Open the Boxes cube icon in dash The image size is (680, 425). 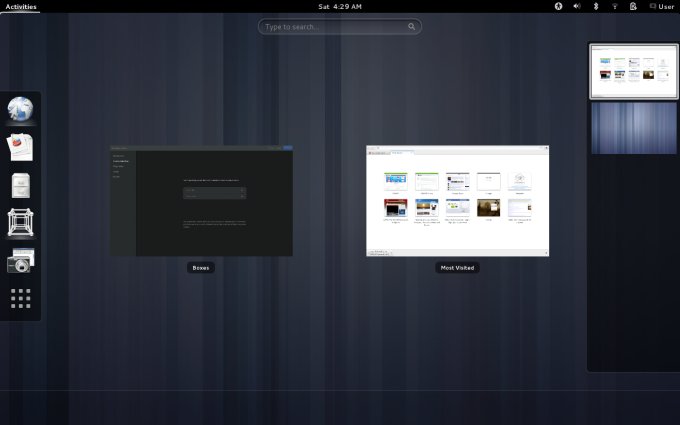tap(21, 222)
